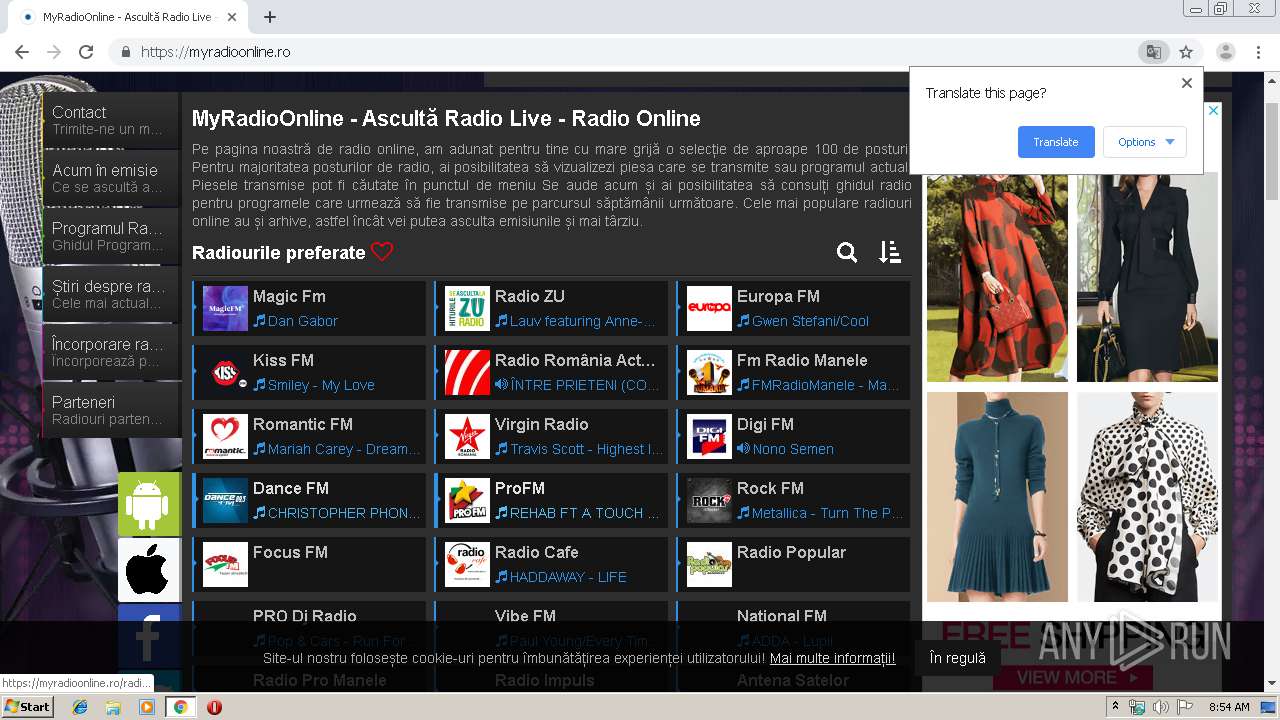Click the red heart favorites icon

point(382,252)
